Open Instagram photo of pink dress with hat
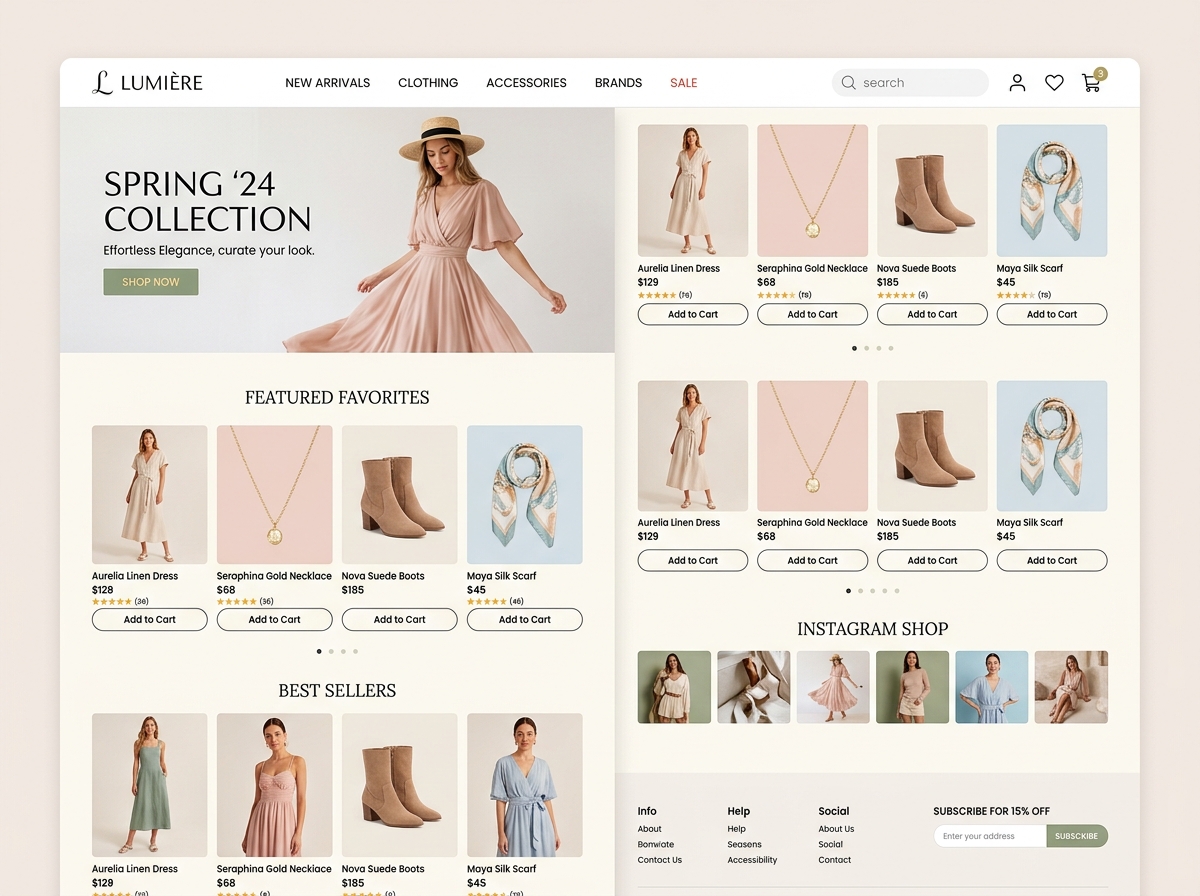The image size is (1200, 896). point(833,687)
